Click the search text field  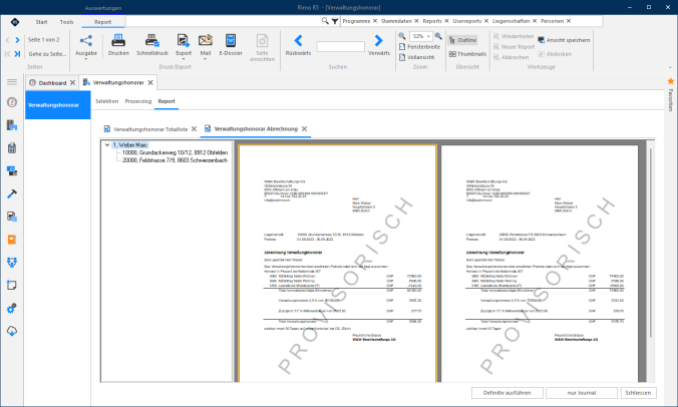click(341, 46)
